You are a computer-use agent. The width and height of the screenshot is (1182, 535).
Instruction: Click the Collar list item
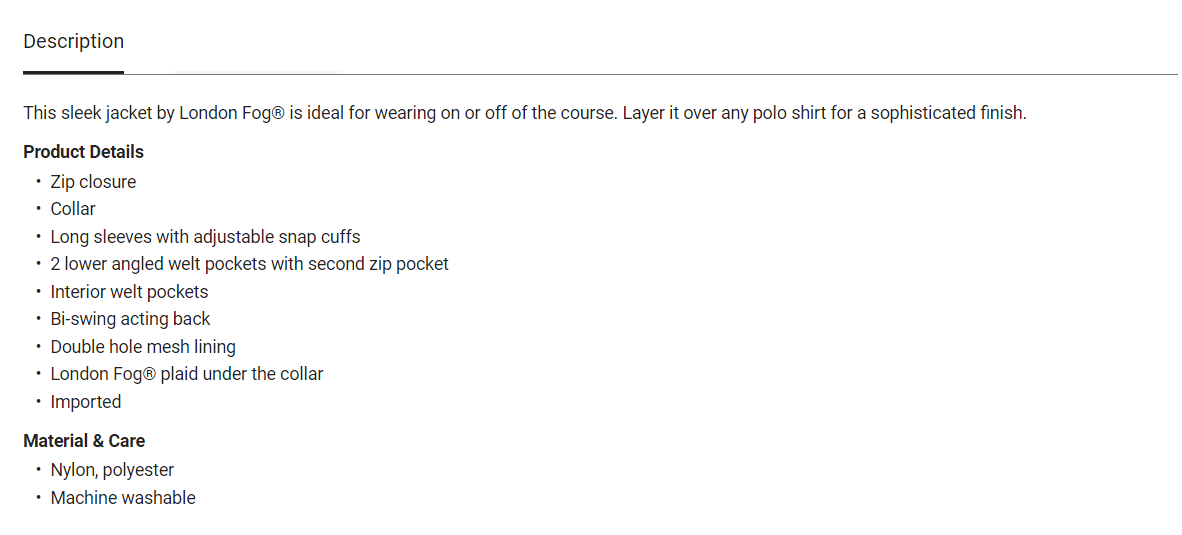pos(73,209)
